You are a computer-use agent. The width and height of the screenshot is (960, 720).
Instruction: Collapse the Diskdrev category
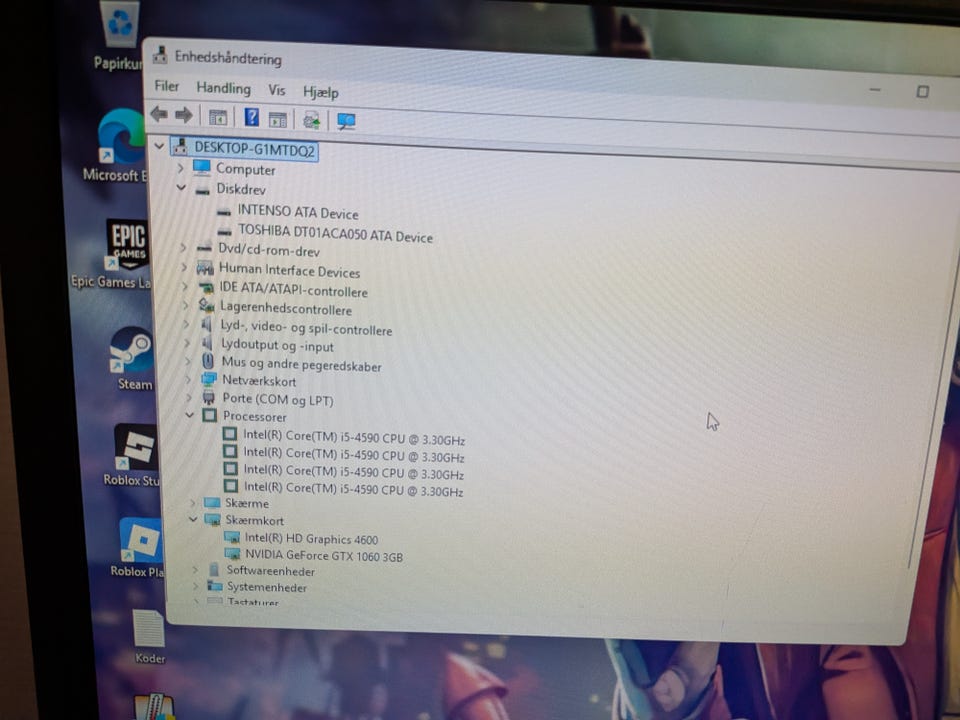click(x=181, y=187)
